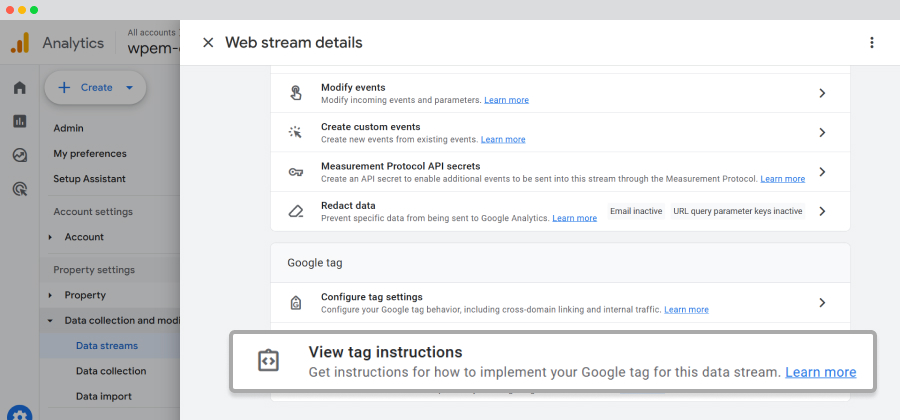Viewport: 900px width, 420px height.
Task: Click the Redact data eraser icon
Action: [x=296, y=211]
